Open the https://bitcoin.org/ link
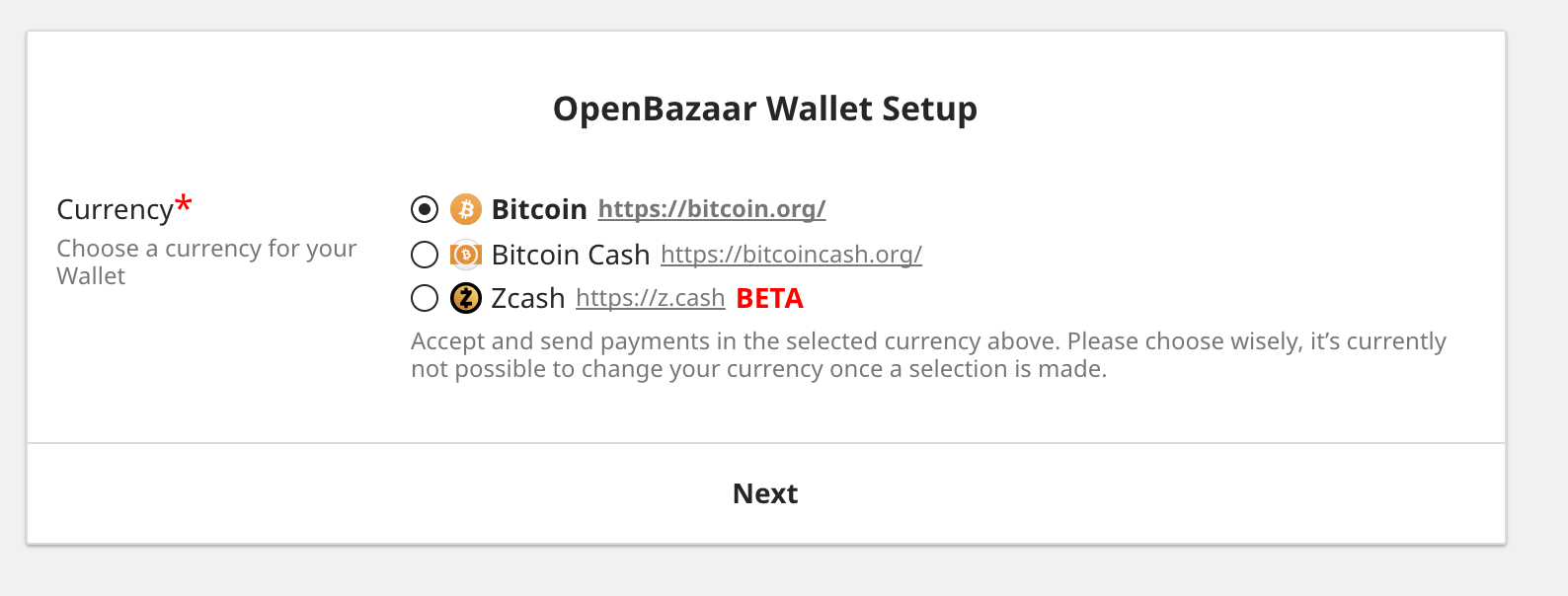Viewport: 1568px width, 596px height. click(711, 209)
